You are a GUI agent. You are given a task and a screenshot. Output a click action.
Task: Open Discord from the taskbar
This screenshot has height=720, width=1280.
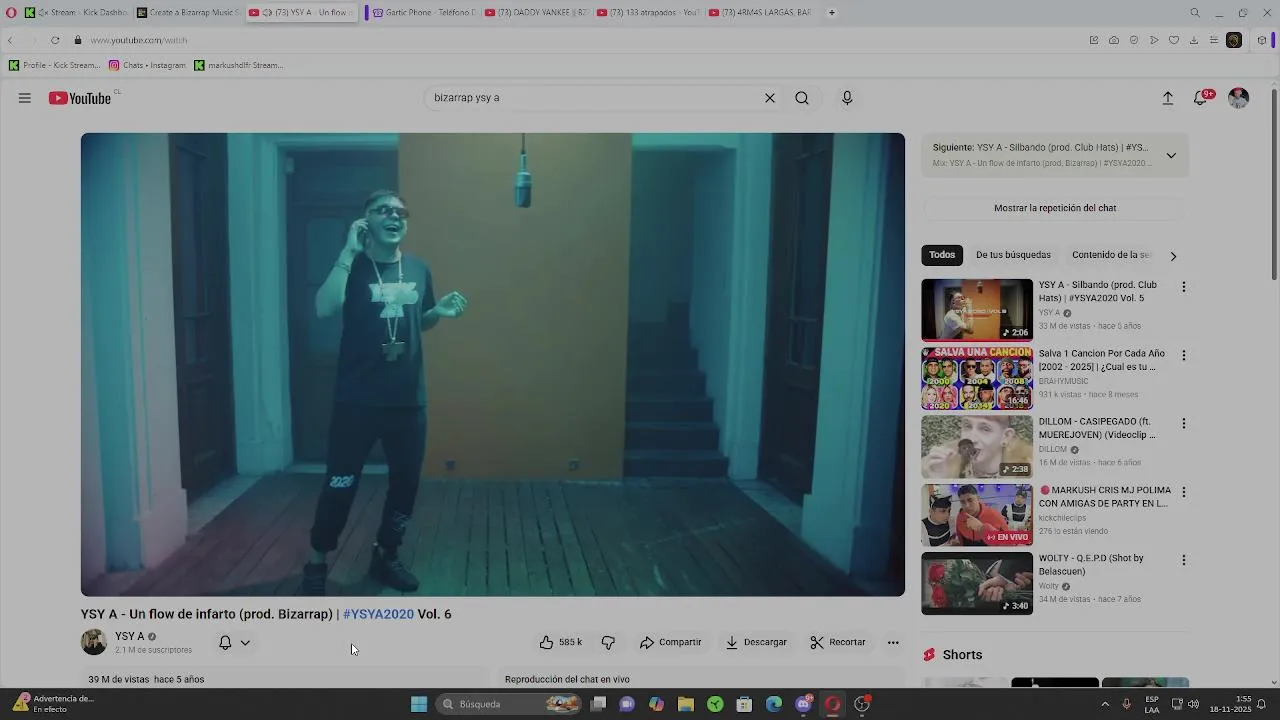coord(803,704)
